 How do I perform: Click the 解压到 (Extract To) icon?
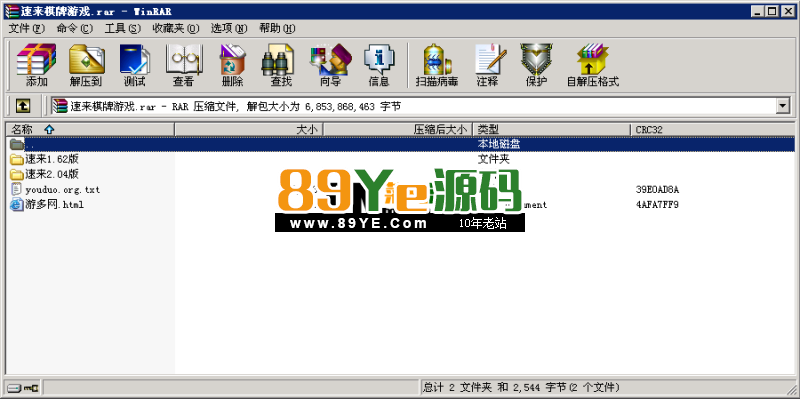point(85,65)
